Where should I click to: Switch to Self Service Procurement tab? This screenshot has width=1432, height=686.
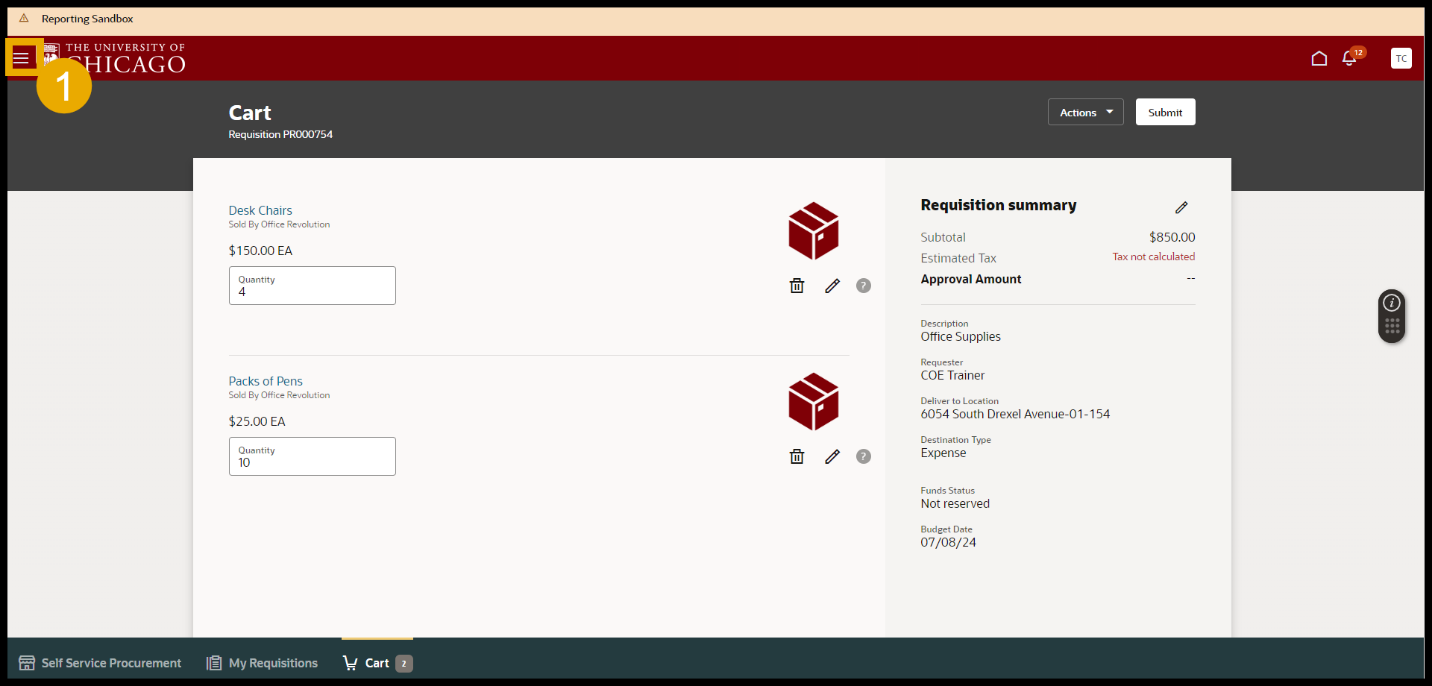pos(100,663)
